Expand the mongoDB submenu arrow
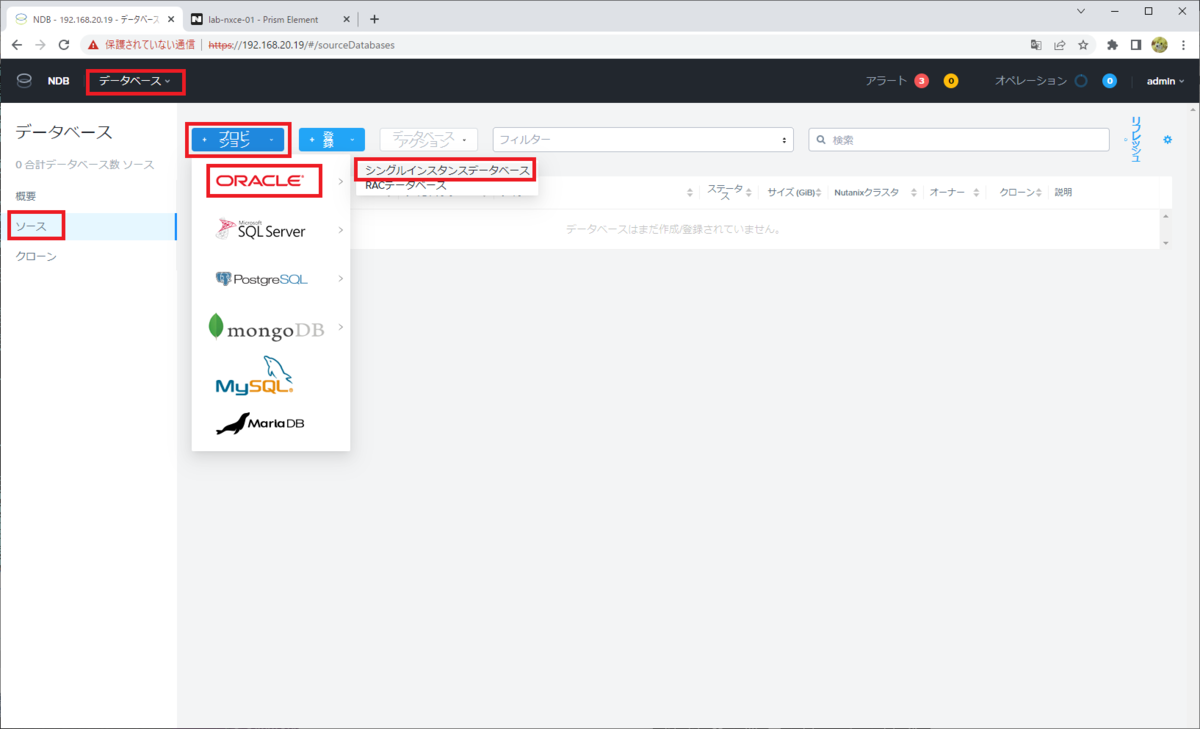The image size is (1200, 729). pyautogui.click(x=341, y=327)
